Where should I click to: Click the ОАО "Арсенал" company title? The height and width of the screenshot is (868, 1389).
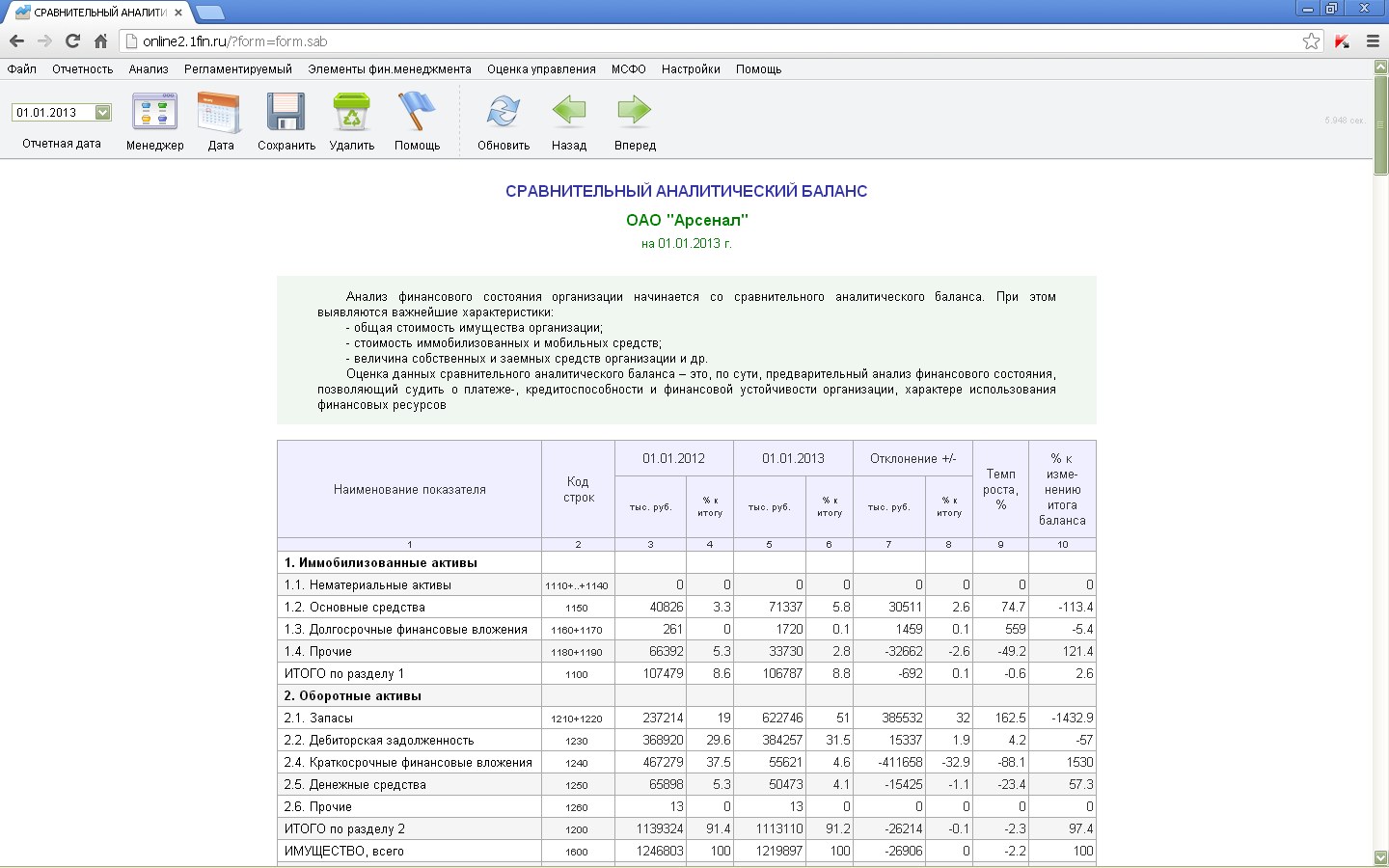tap(687, 220)
